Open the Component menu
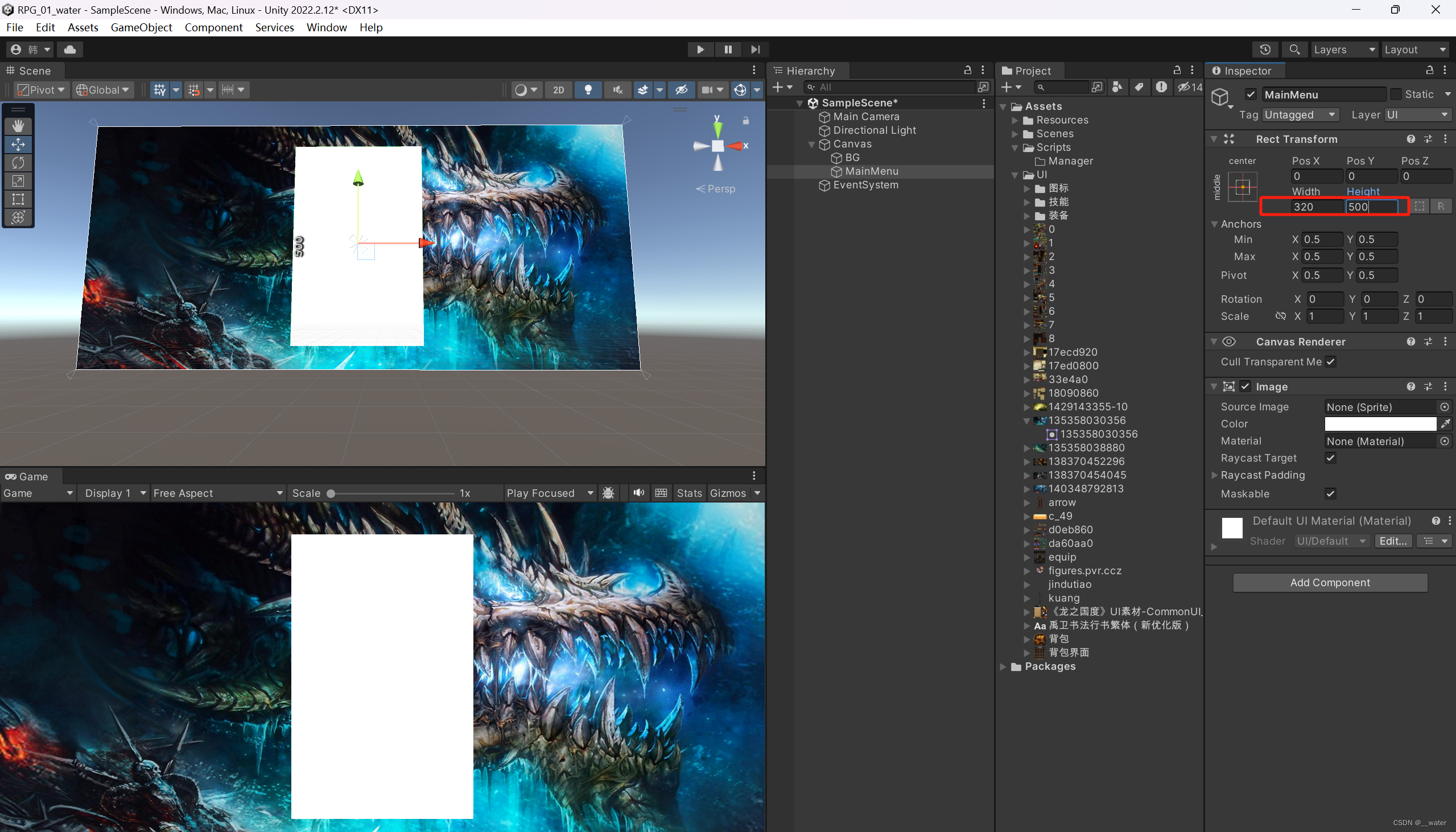 coord(213,27)
